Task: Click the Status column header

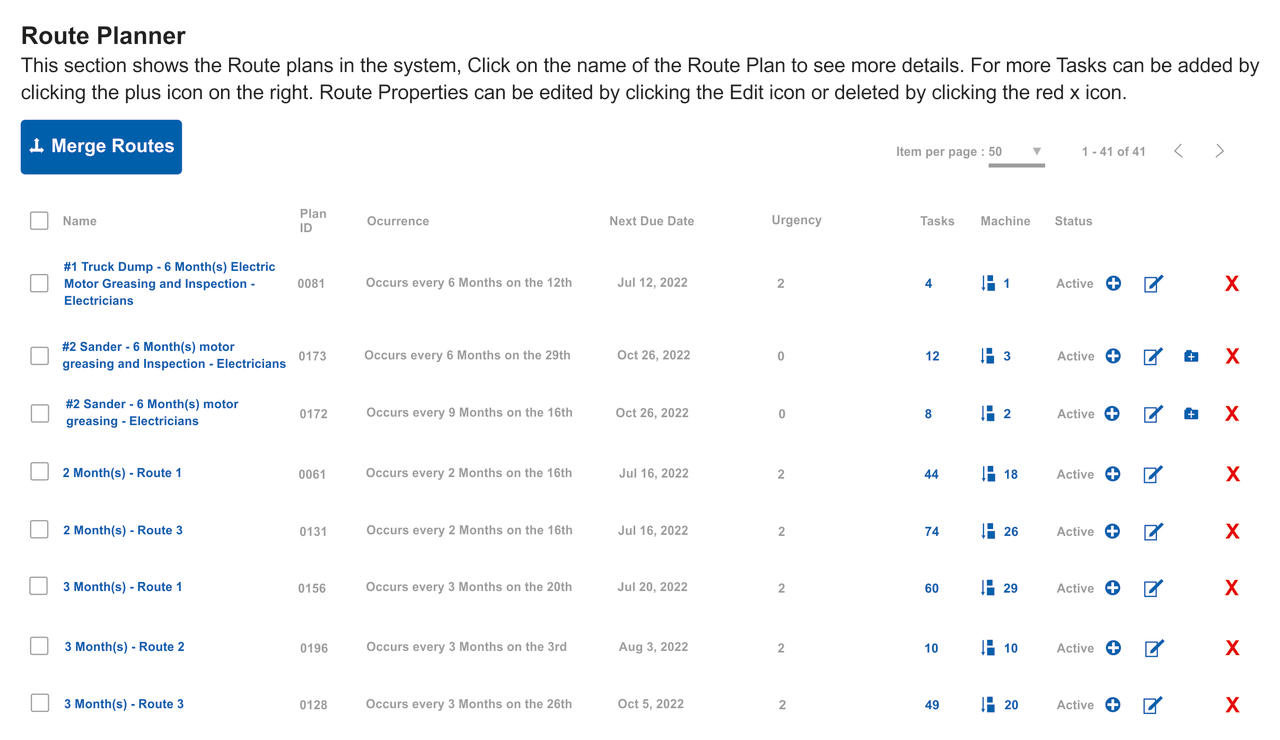Action: (x=1074, y=221)
